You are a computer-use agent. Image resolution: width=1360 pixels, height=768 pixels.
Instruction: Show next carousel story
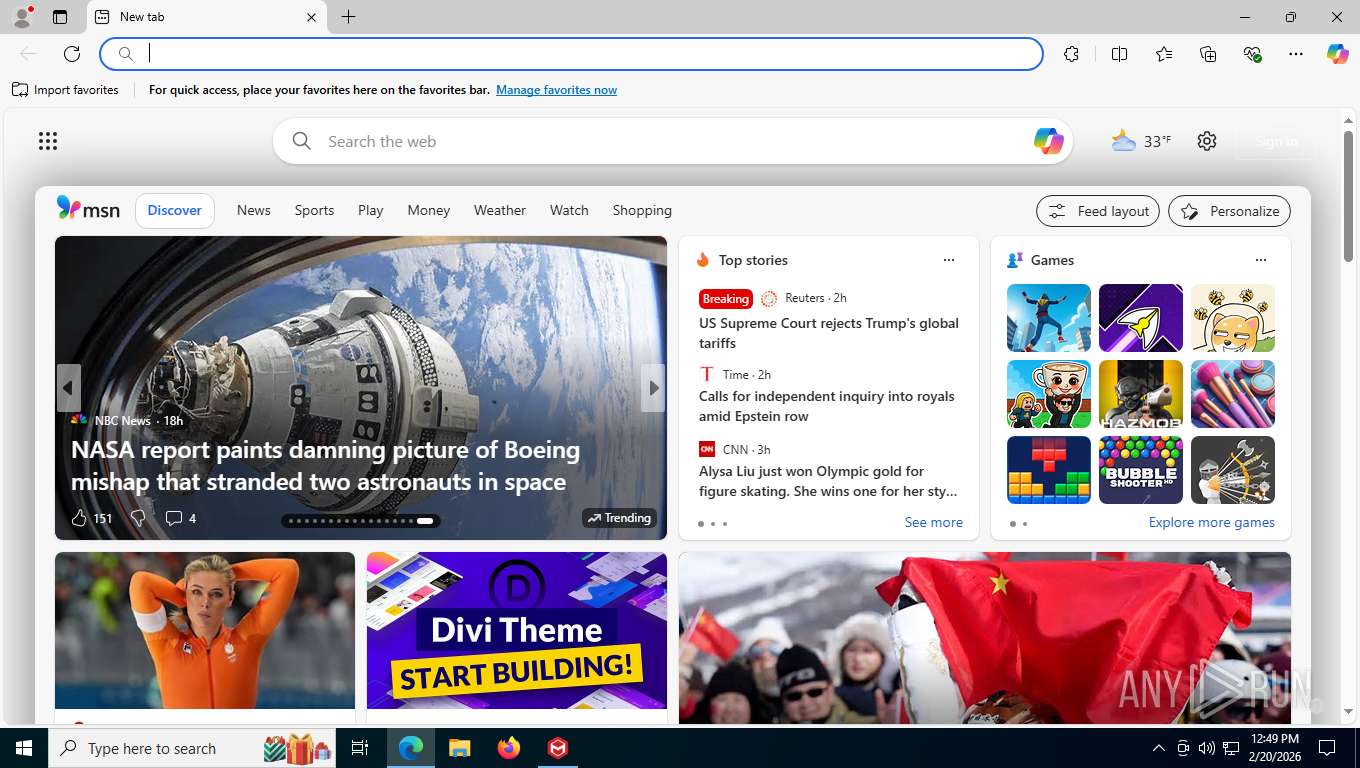click(x=654, y=388)
